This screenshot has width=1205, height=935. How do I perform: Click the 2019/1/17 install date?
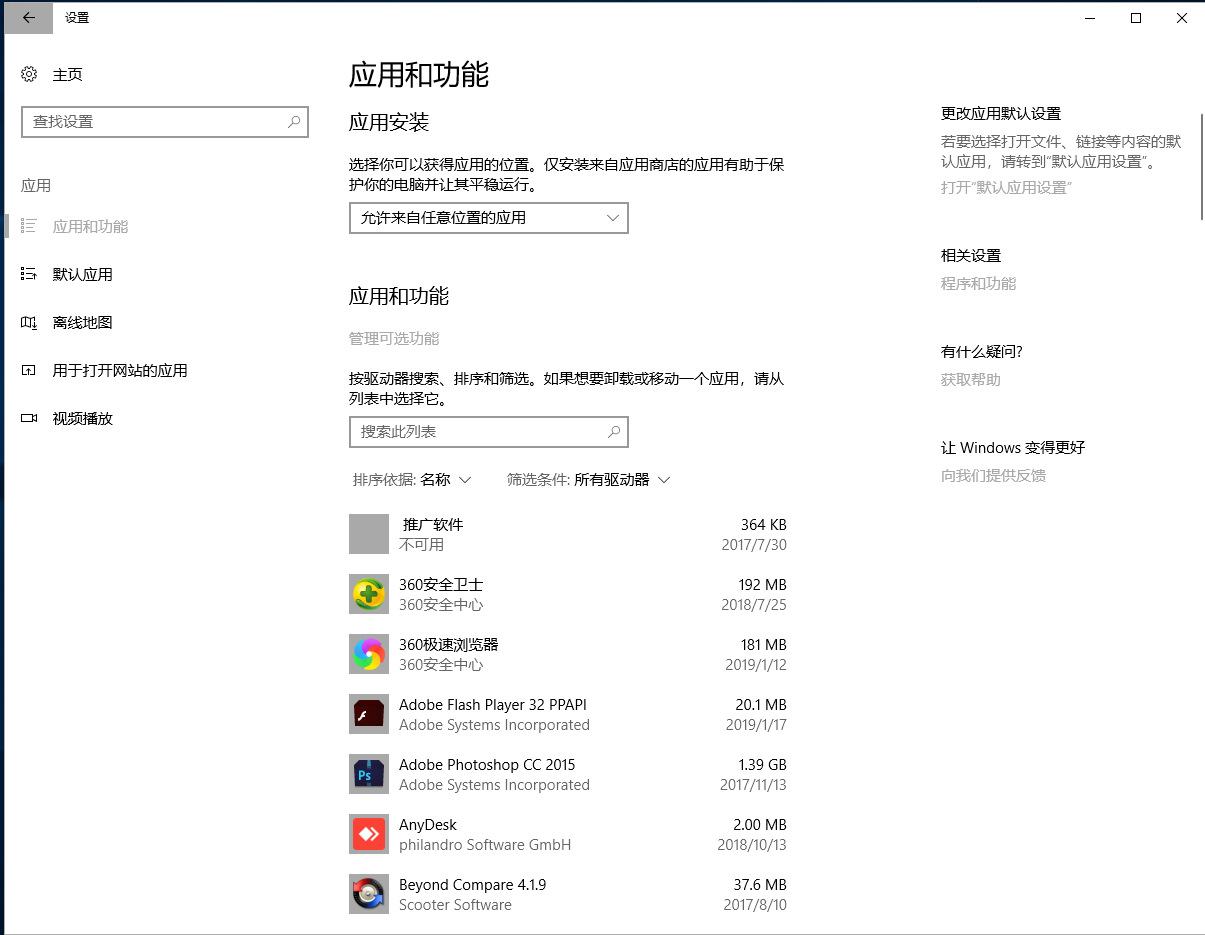[x=755, y=724]
